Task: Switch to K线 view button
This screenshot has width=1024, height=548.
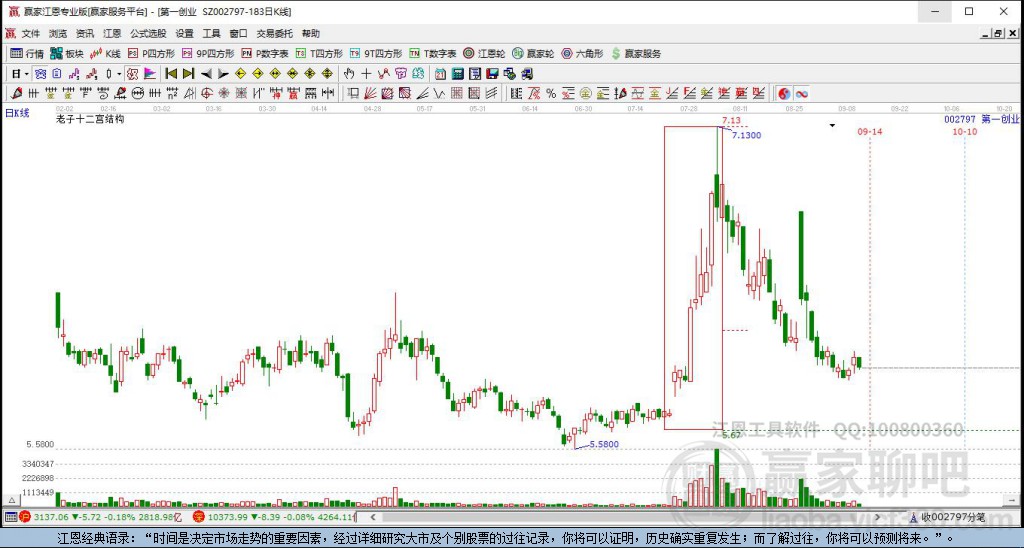Action: pyautogui.click(x=105, y=54)
